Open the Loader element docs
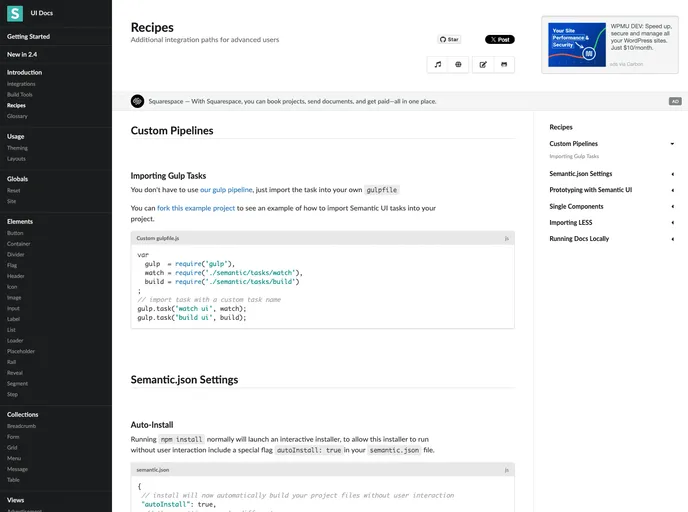 coord(15,340)
